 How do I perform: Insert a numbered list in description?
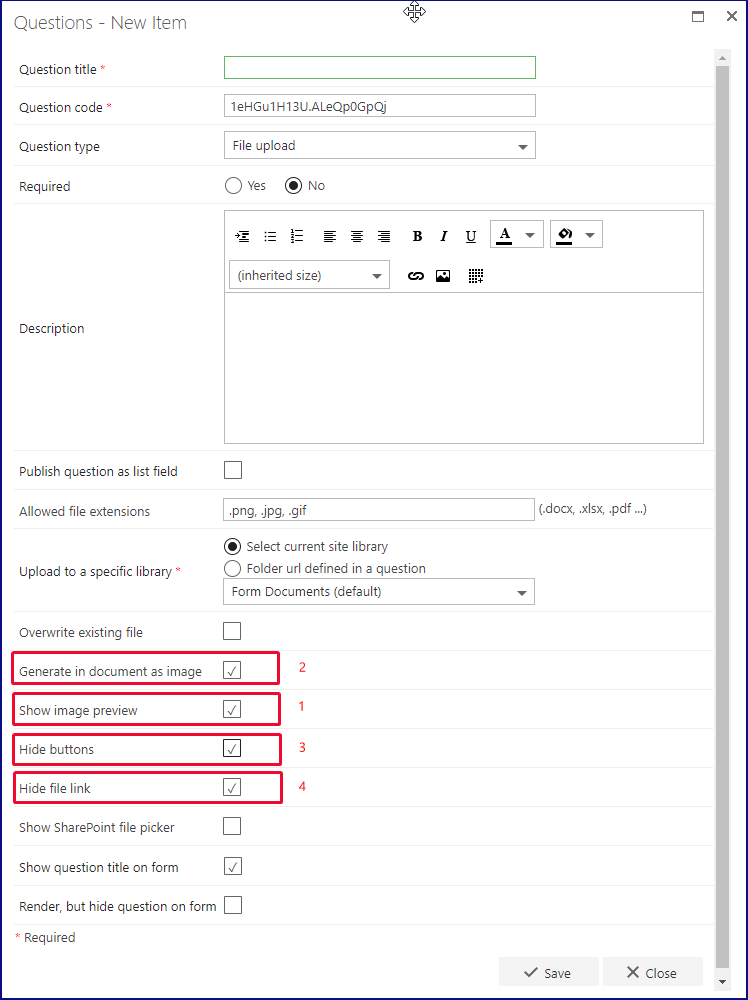click(x=297, y=237)
